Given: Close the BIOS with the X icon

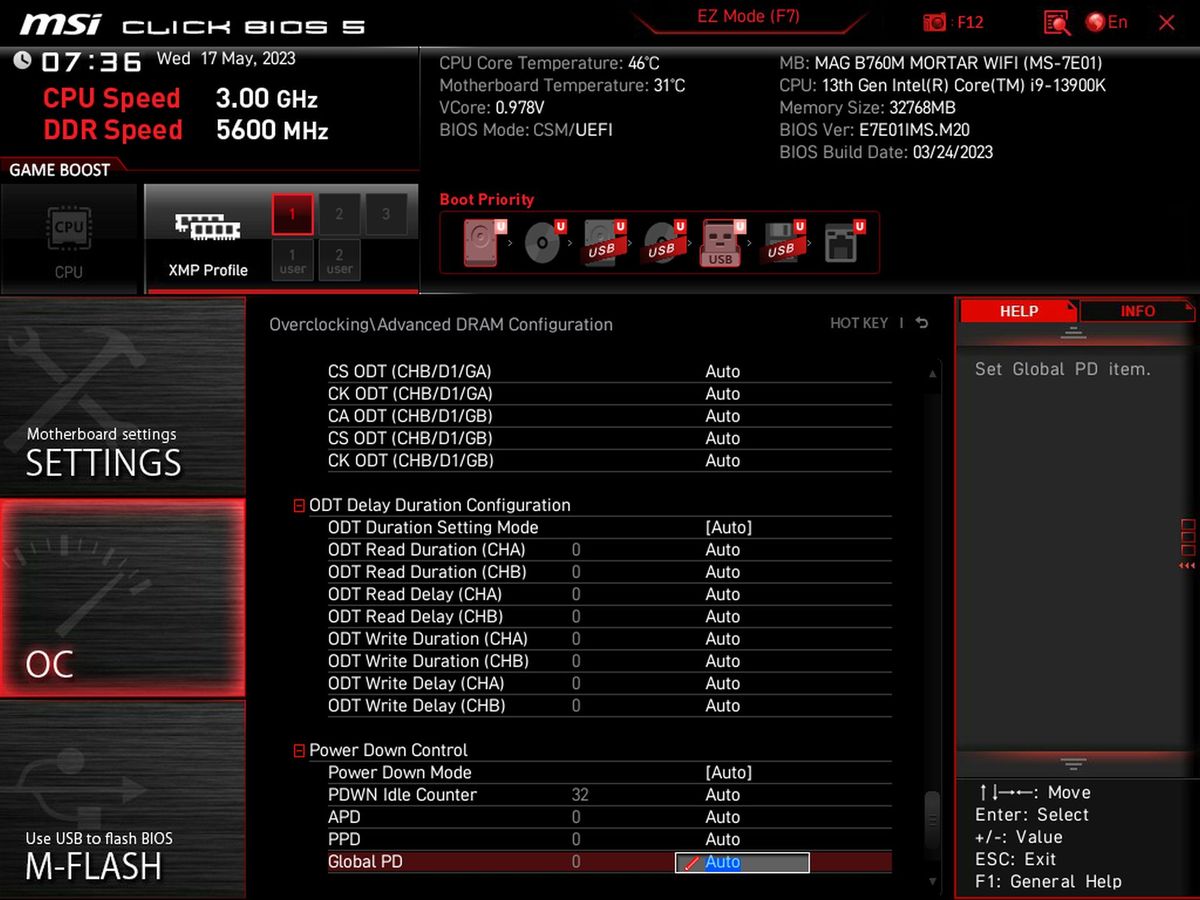Looking at the screenshot, I should click(1166, 22).
